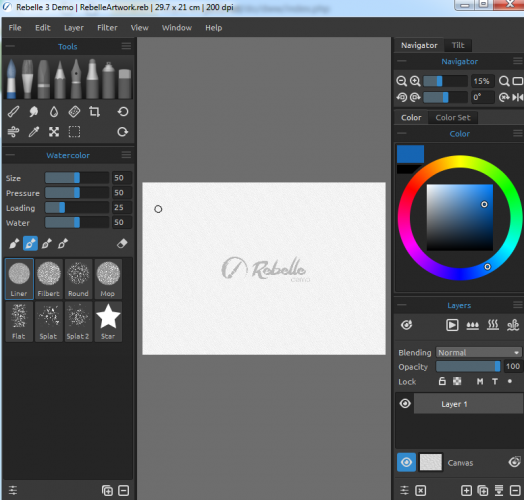Image resolution: width=524 pixels, height=500 pixels.
Task: Open the Blending mode dropdown
Action: click(x=478, y=353)
